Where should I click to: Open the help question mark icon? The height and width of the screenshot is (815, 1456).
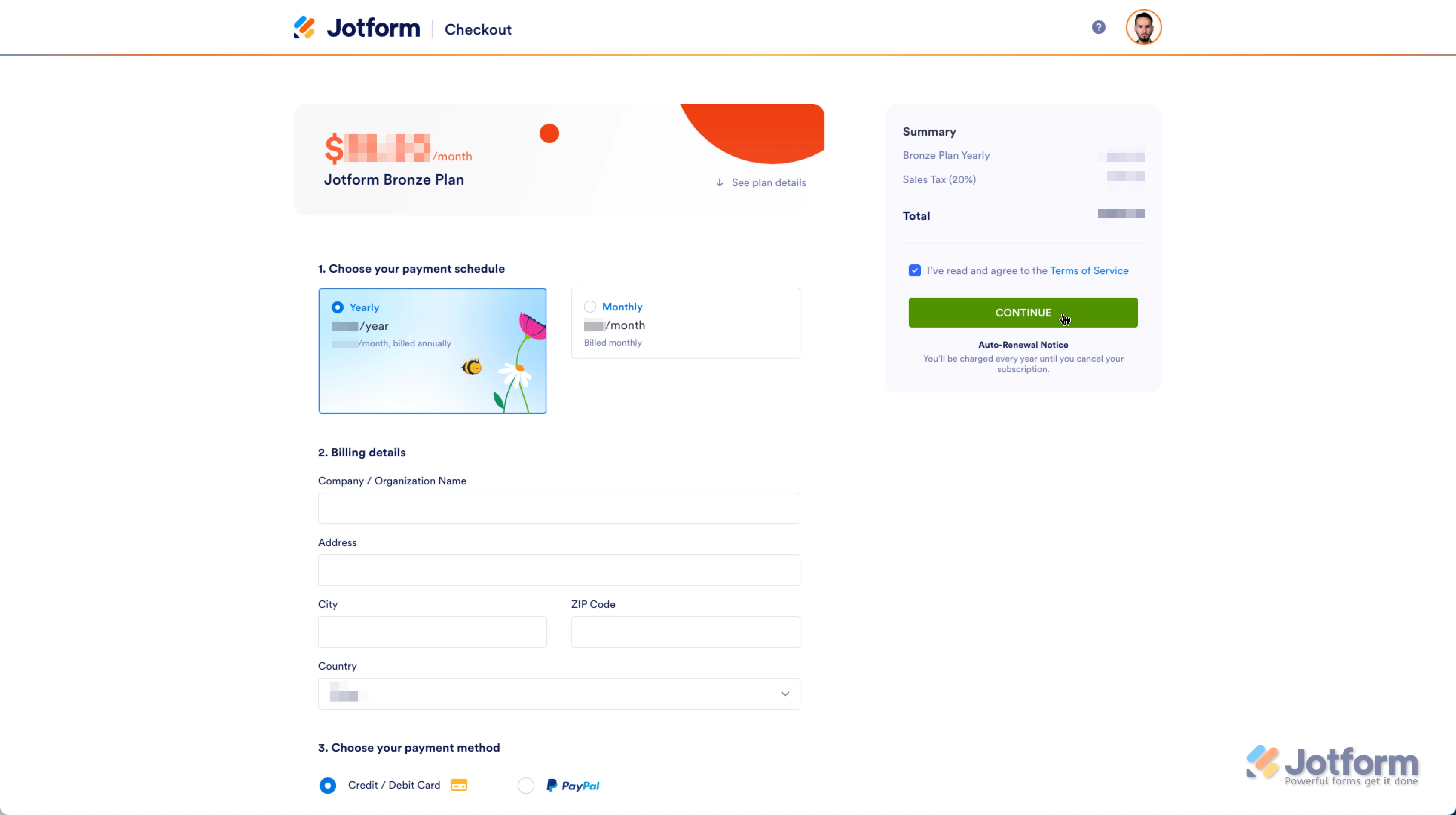[1098, 27]
